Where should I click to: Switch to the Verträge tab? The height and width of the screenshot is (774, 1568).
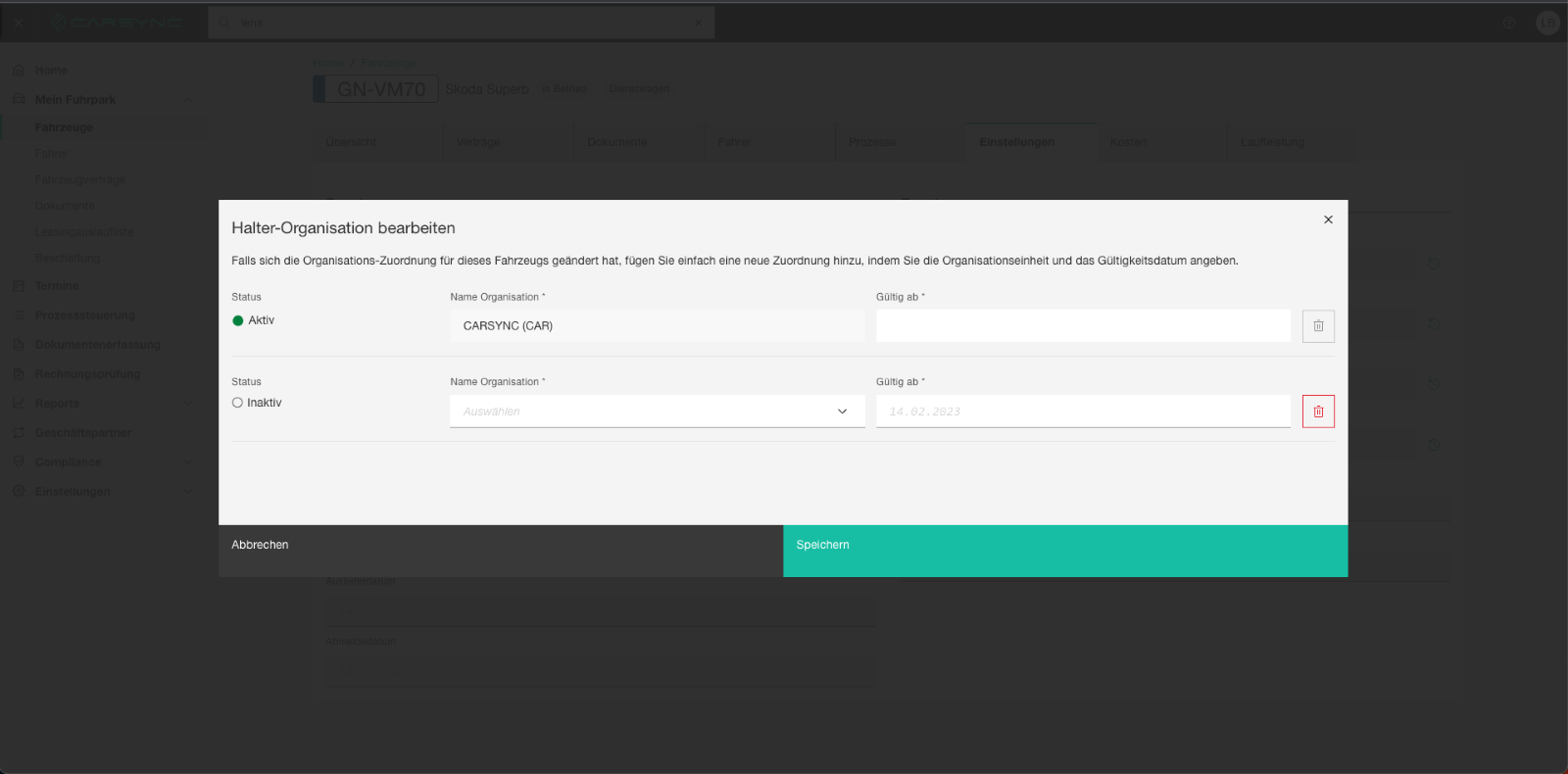tap(508, 142)
